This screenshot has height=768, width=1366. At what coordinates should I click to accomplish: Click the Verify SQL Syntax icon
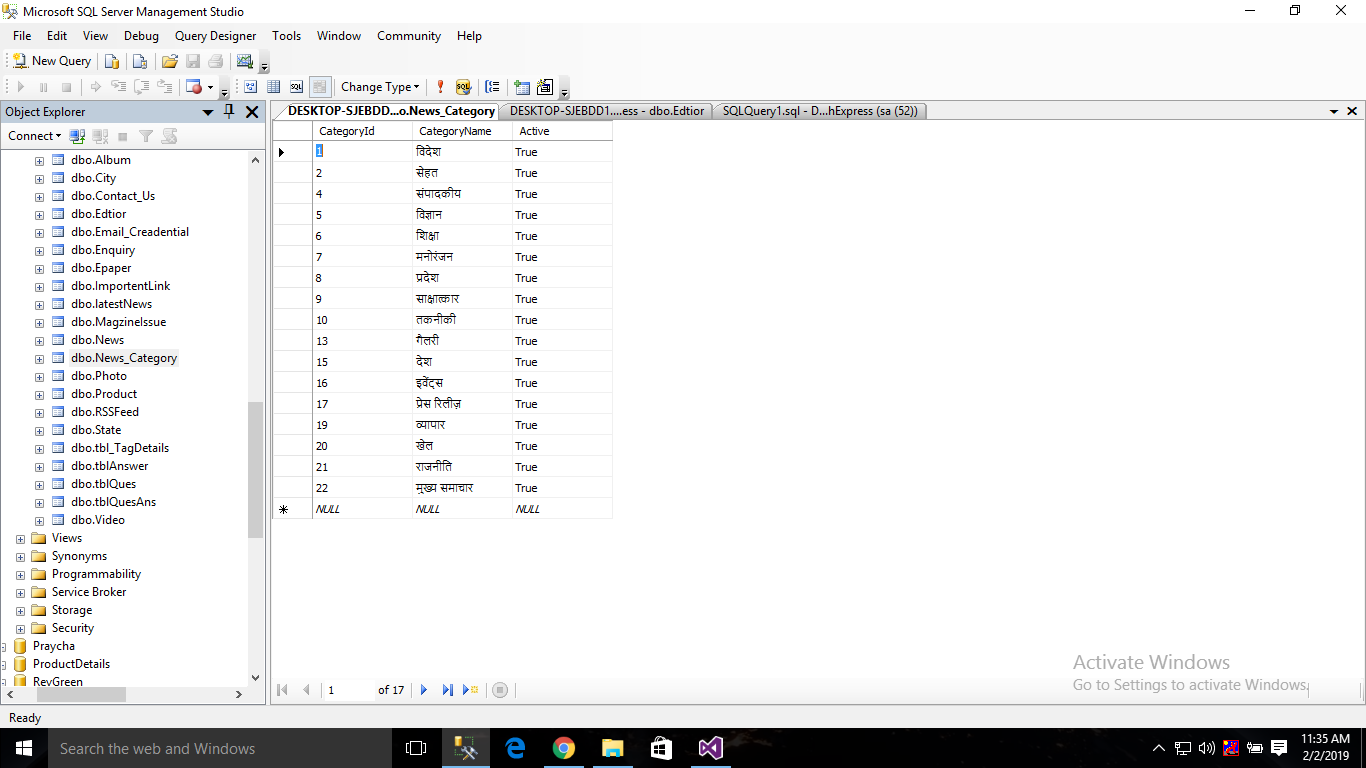[x=463, y=87]
